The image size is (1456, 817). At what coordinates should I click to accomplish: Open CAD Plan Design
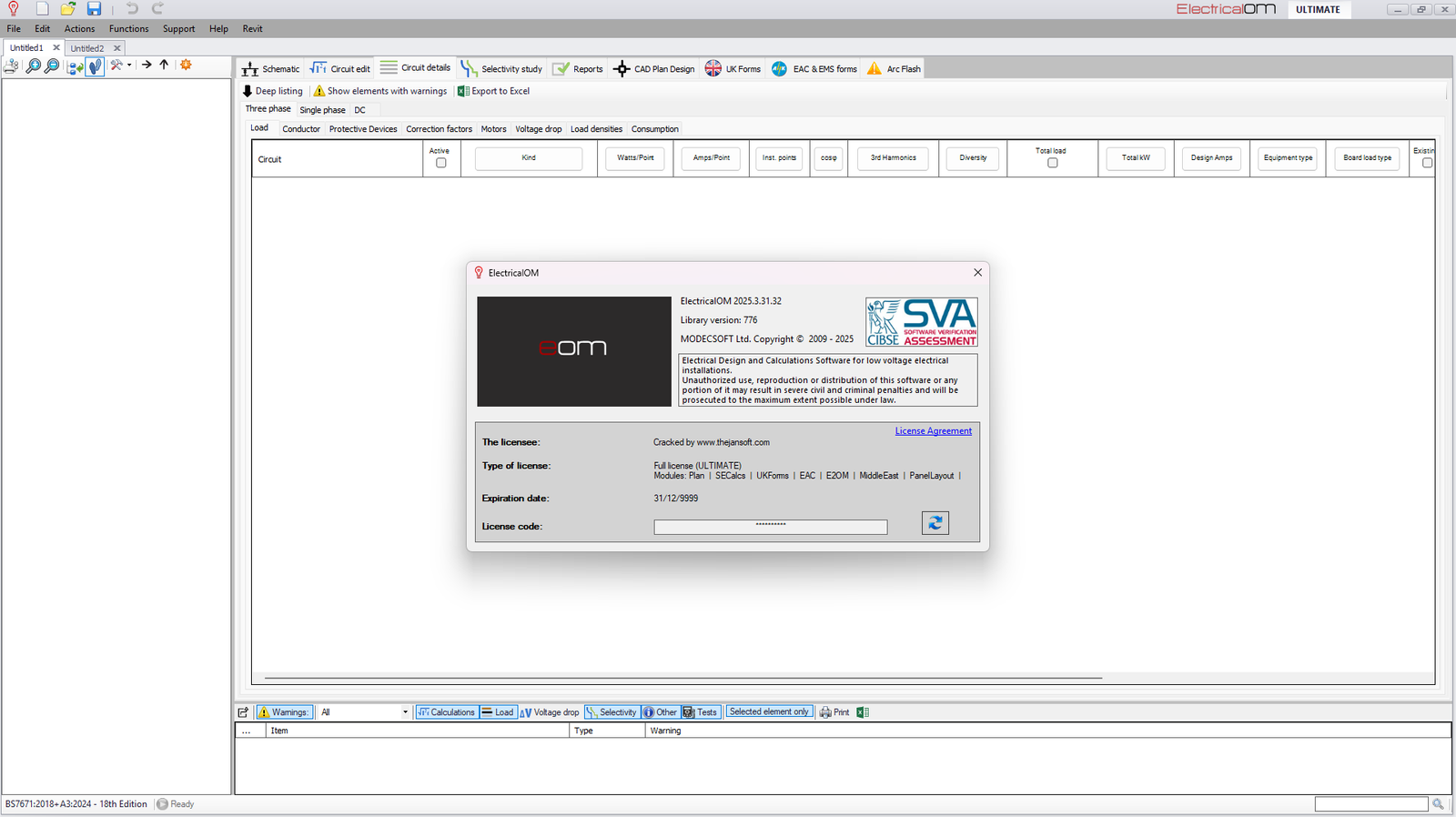pyautogui.click(x=654, y=69)
